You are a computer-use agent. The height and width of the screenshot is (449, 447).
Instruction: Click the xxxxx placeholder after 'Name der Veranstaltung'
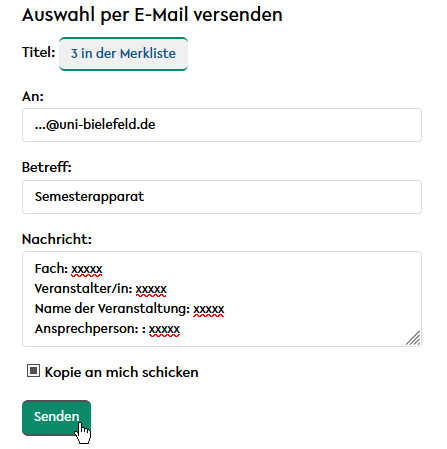(x=209, y=309)
